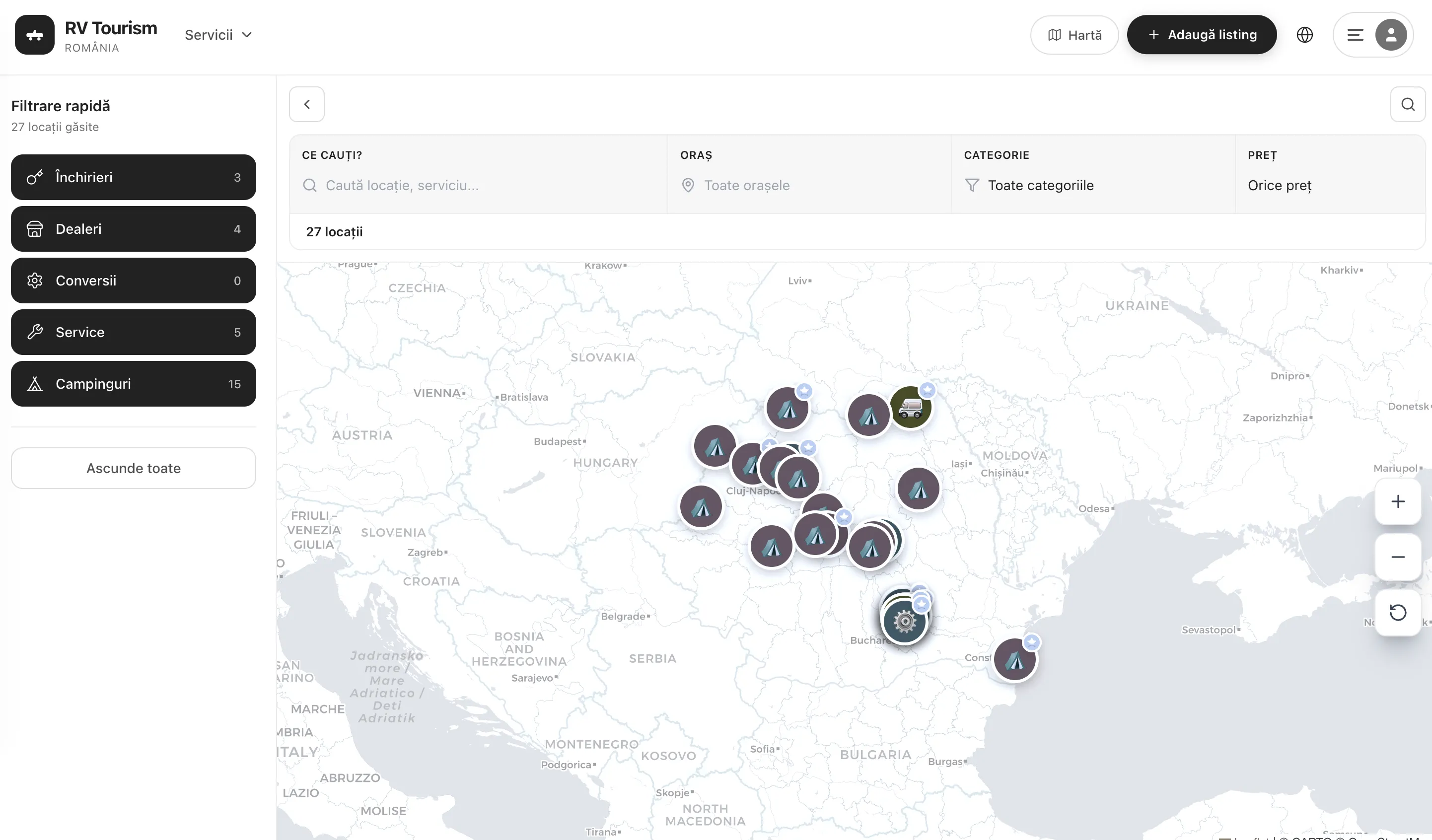
Task: Switch to the Hartă map view
Action: click(x=1074, y=35)
